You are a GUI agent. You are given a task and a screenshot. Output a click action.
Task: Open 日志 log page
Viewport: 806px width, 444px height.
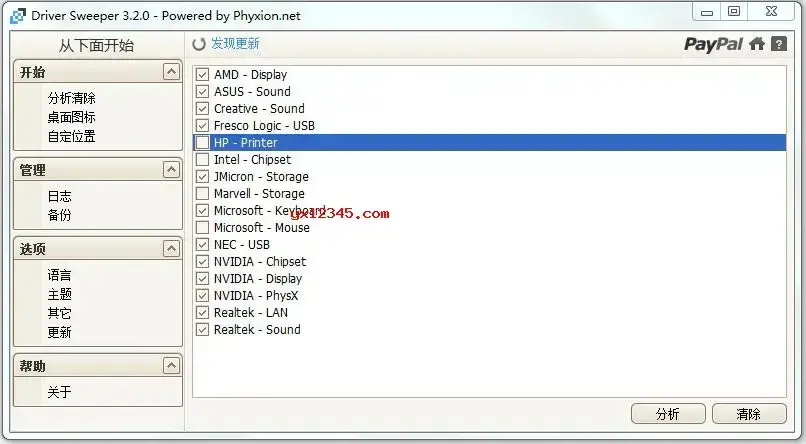[x=60, y=196]
